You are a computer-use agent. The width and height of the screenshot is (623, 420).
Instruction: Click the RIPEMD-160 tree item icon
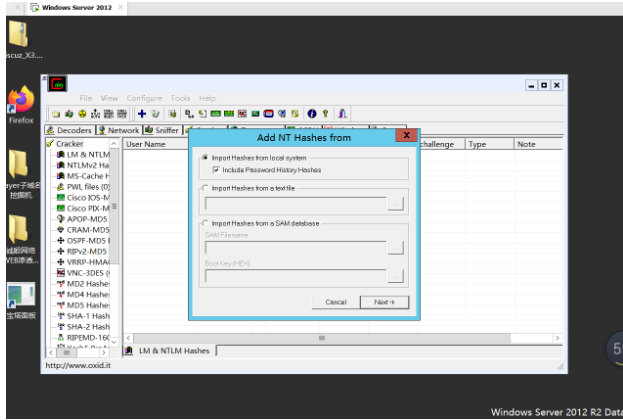[60, 337]
